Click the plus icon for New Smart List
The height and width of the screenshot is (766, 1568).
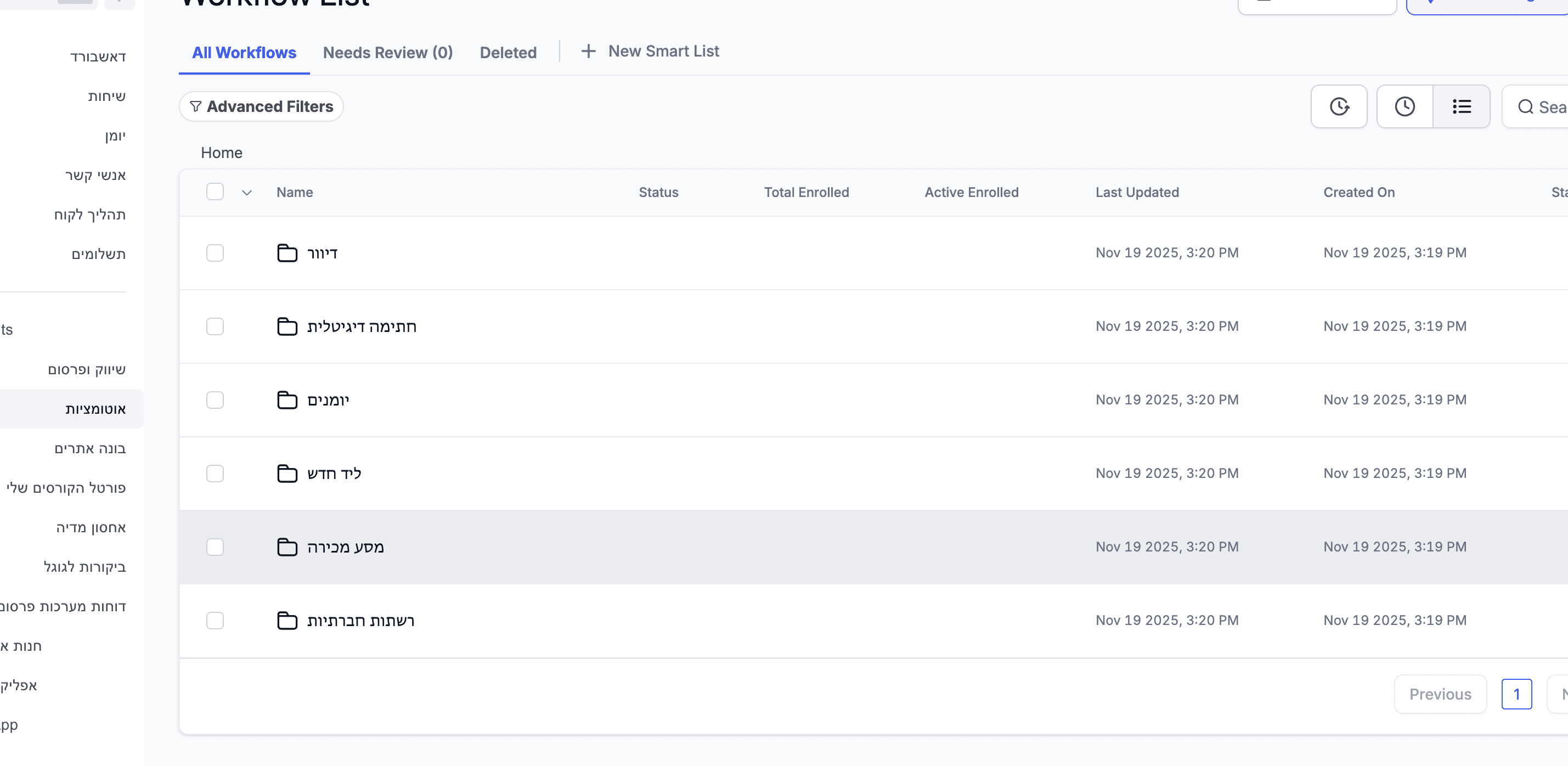click(588, 51)
